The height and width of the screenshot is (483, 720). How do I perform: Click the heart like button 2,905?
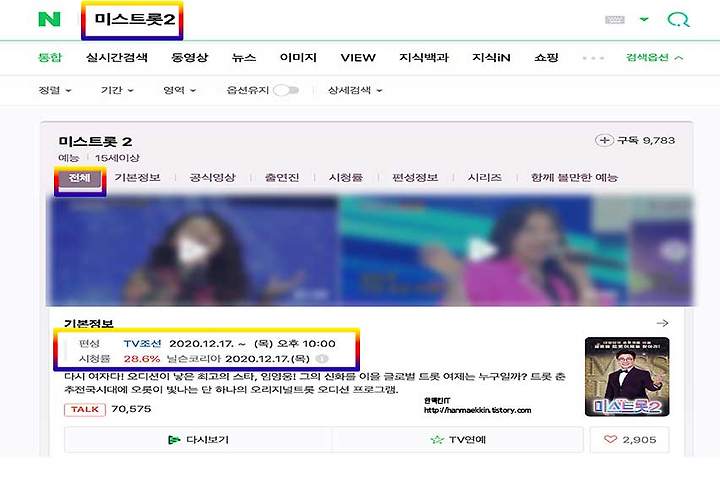[630, 439]
